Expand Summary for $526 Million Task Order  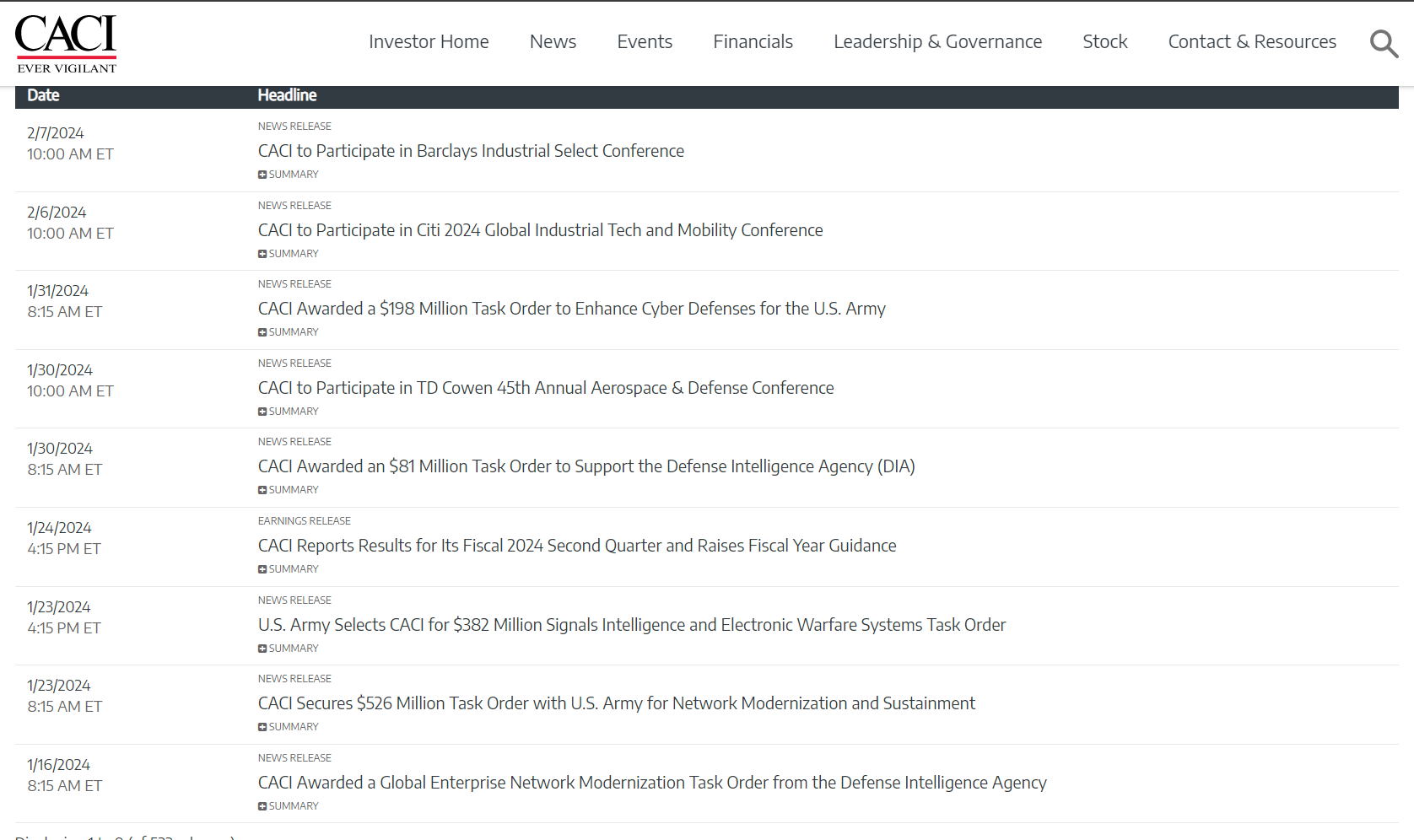coord(289,727)
